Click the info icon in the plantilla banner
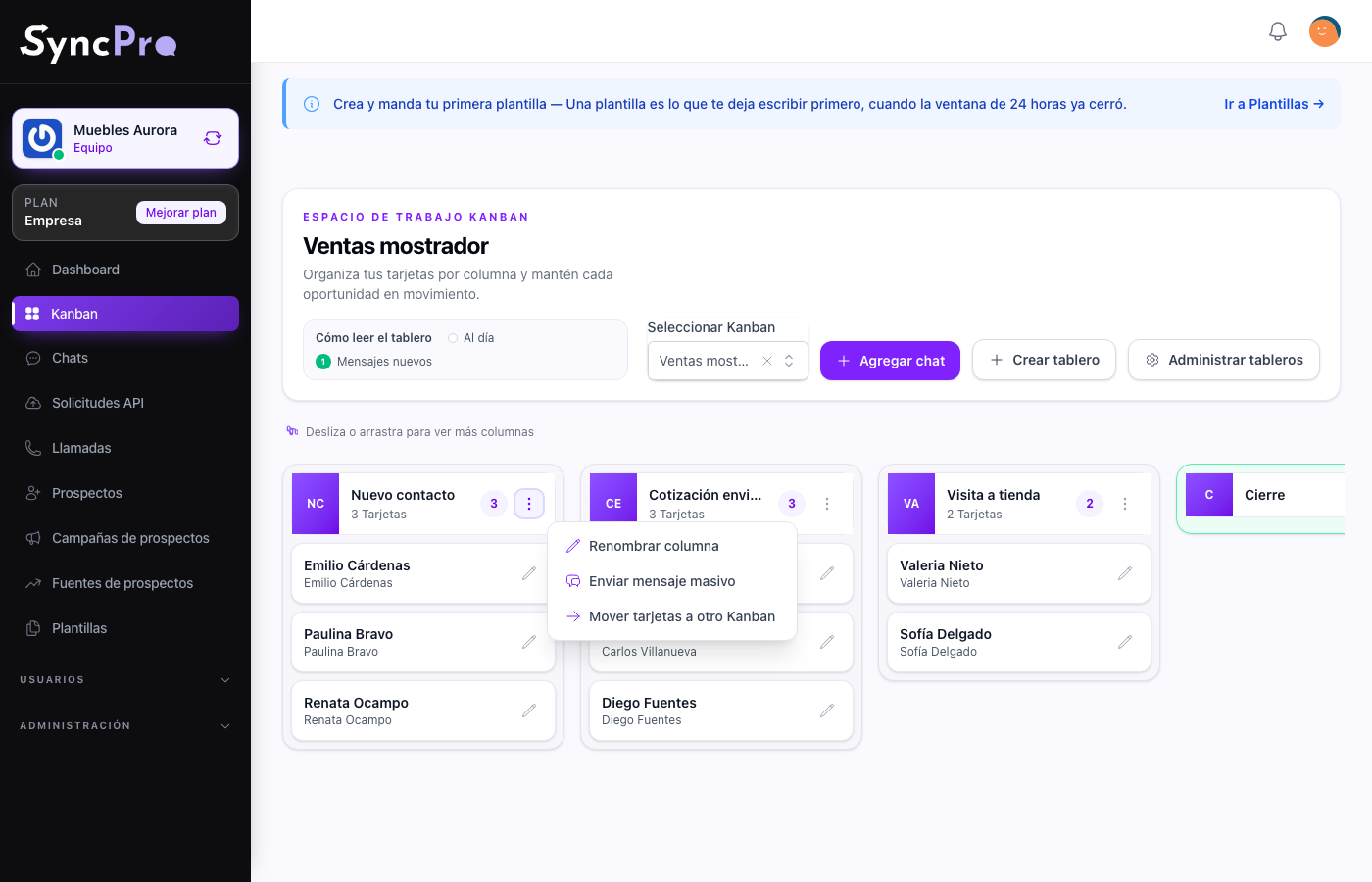 (312, 104)
